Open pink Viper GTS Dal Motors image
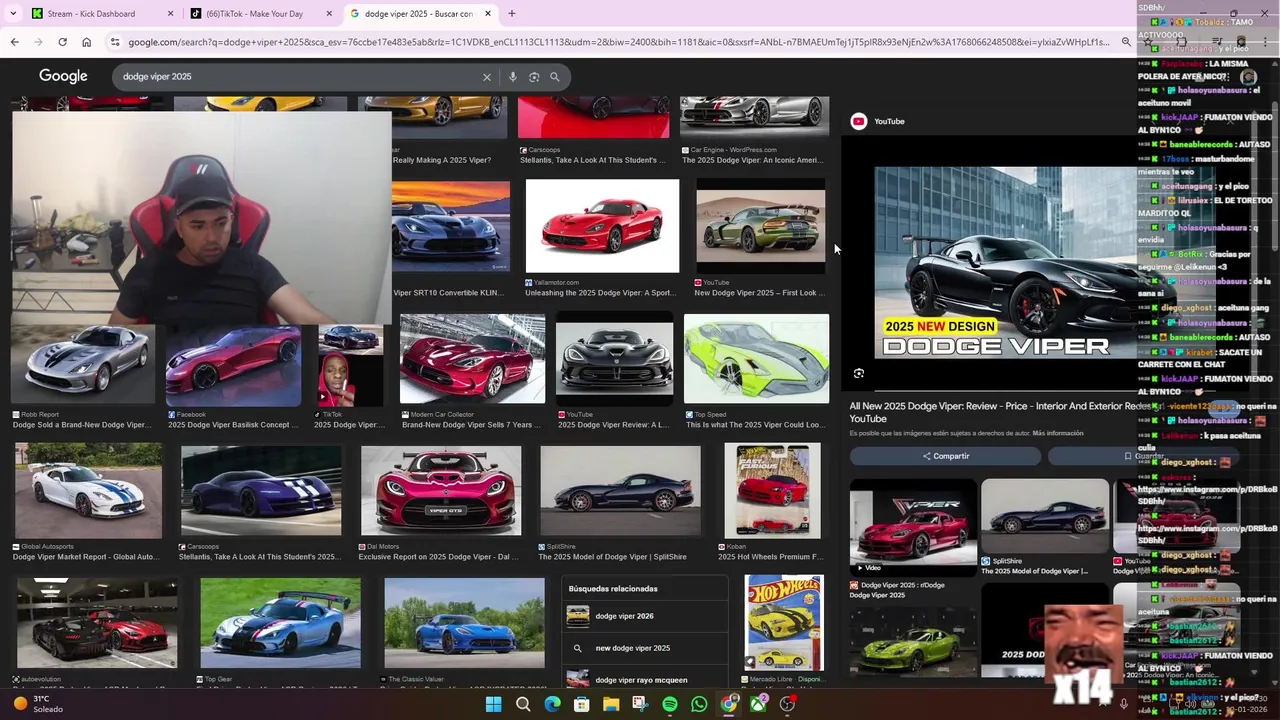The image size is (1280, 720). (x=441, y=491)
